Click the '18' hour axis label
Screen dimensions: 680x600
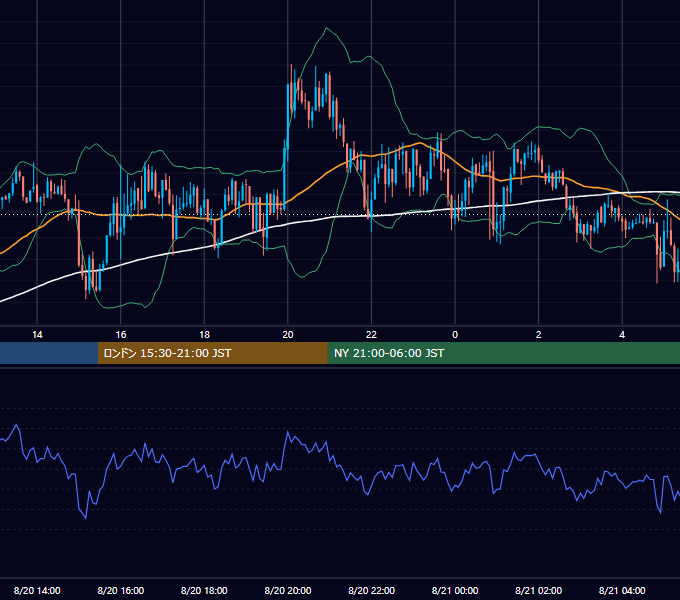click(204, 335)
